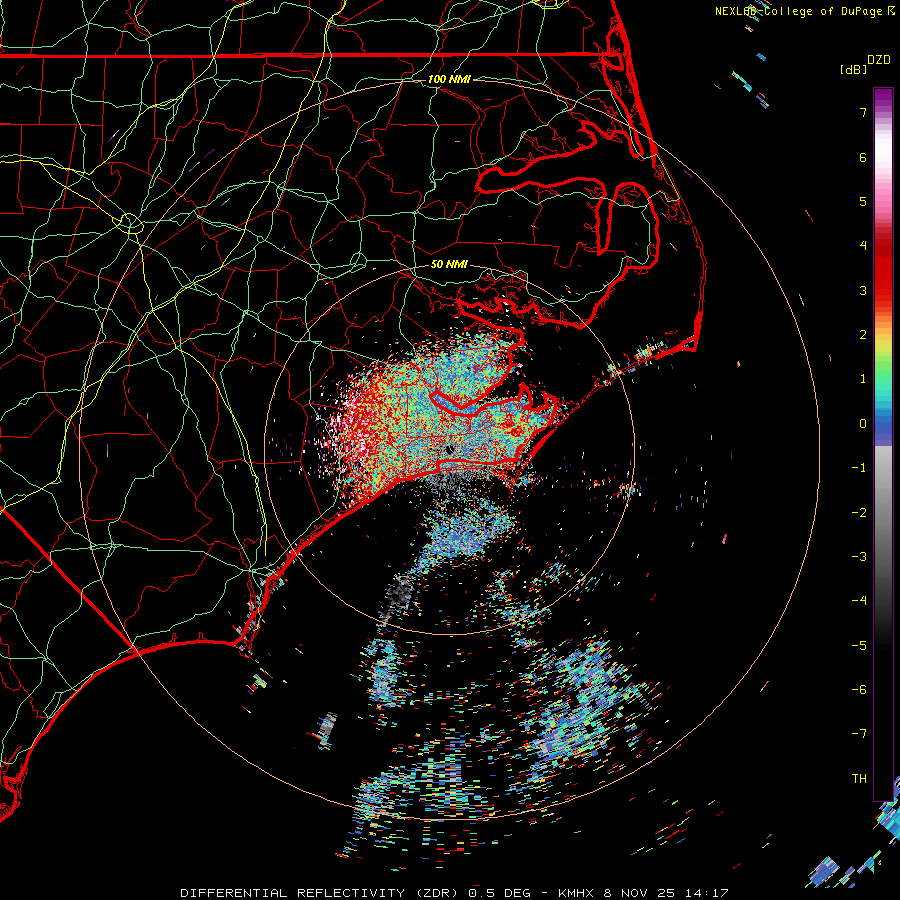The height and width of the screenshot is (900, 900).
Task: Click the legend value -4 label
Action: [859, 601]
